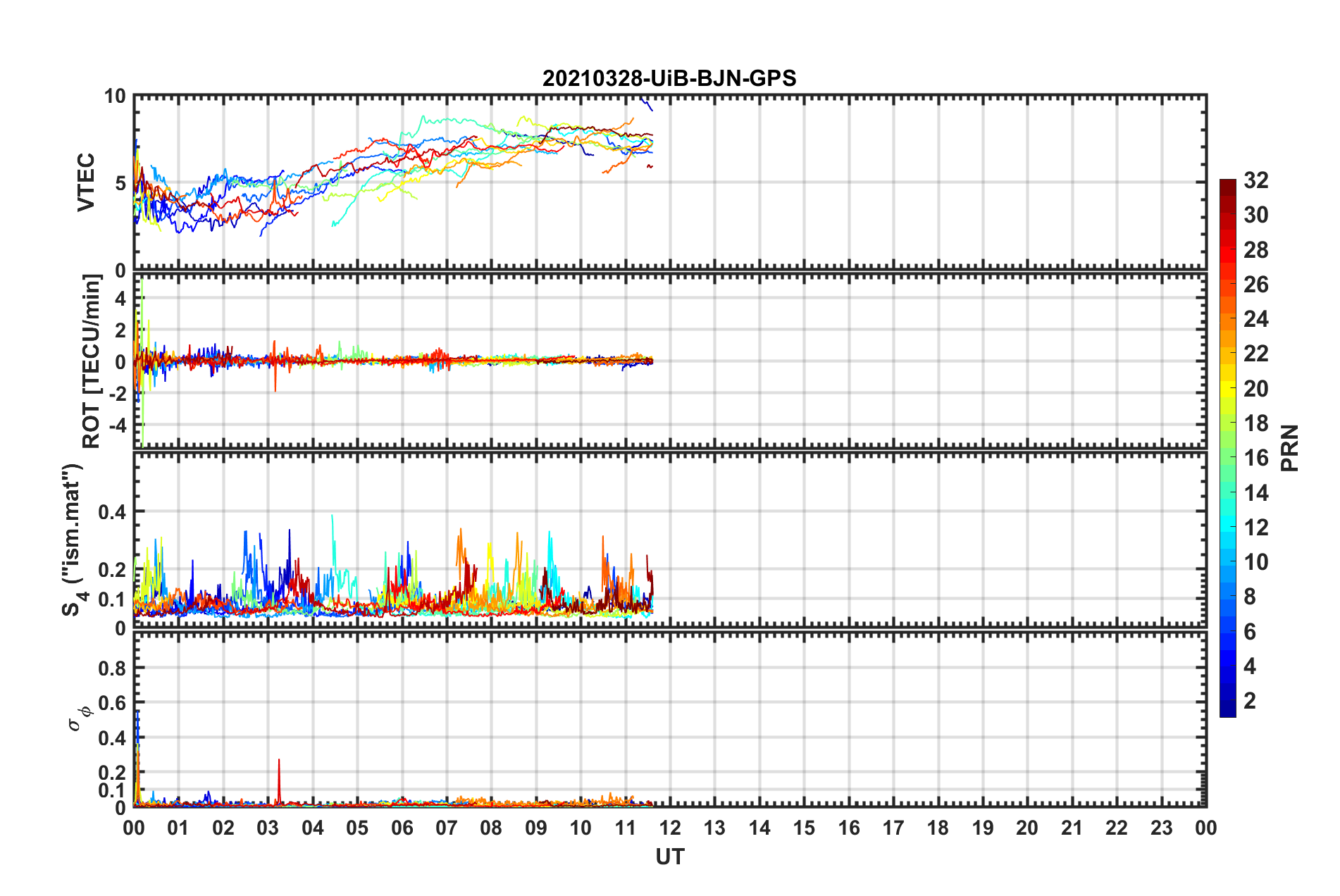This screenshot has width=1340, height=896.
Task: Click colorbar tick value 10
Action: [1255, 562]
